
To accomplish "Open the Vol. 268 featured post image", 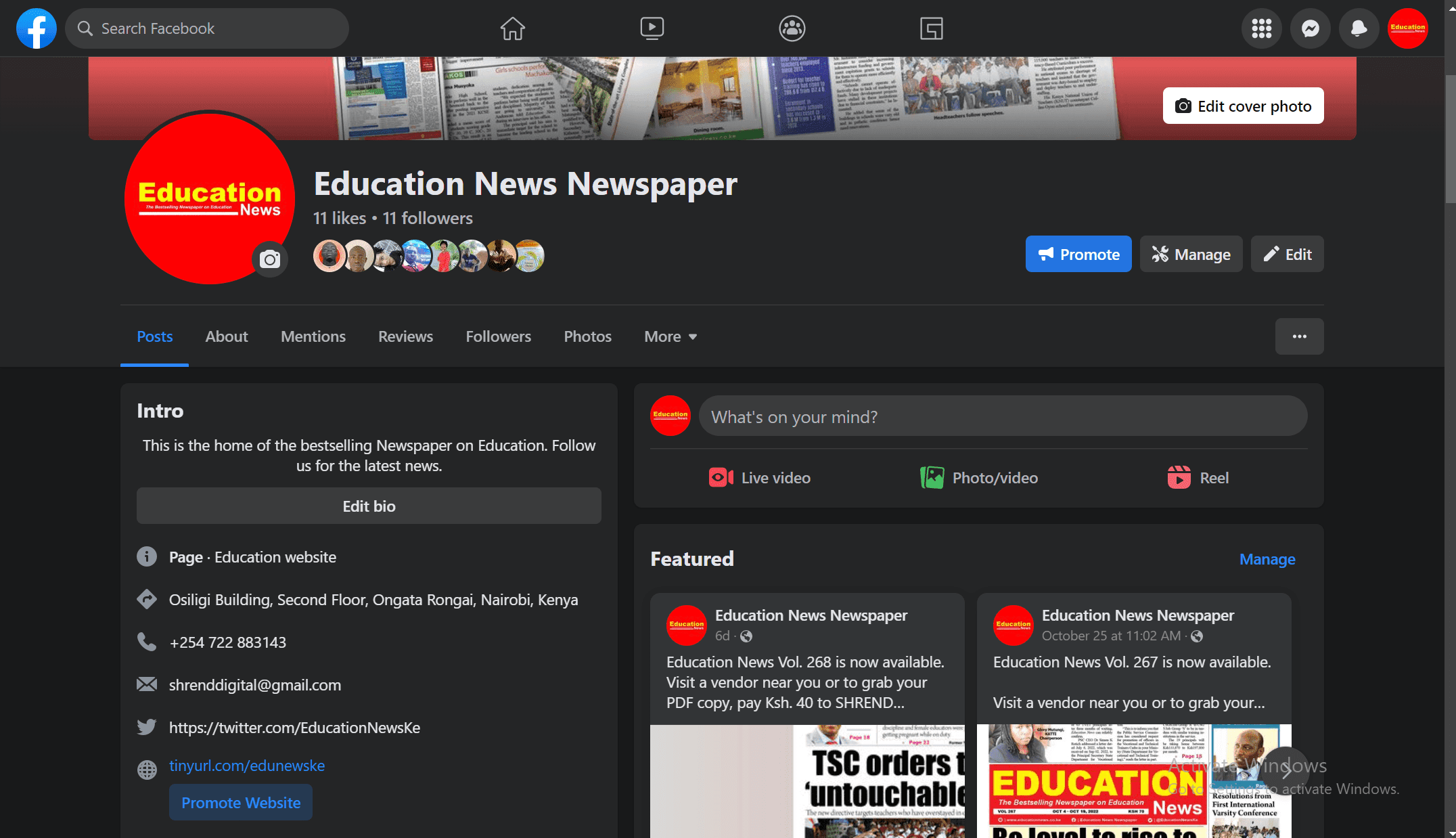I will click(807, 781).
